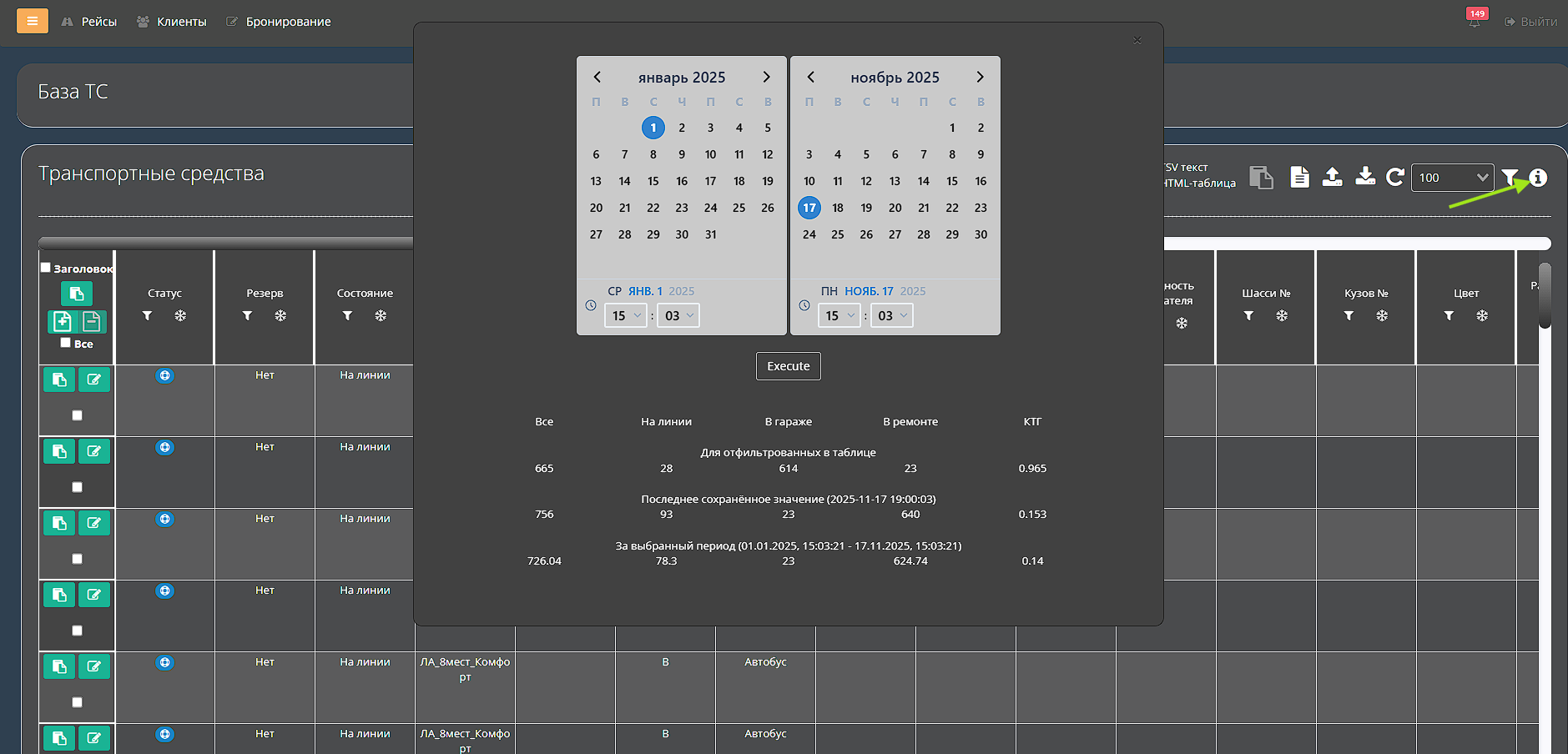Open the minutes dropdown under the ноябрь calendar

[x=891, y=315]
